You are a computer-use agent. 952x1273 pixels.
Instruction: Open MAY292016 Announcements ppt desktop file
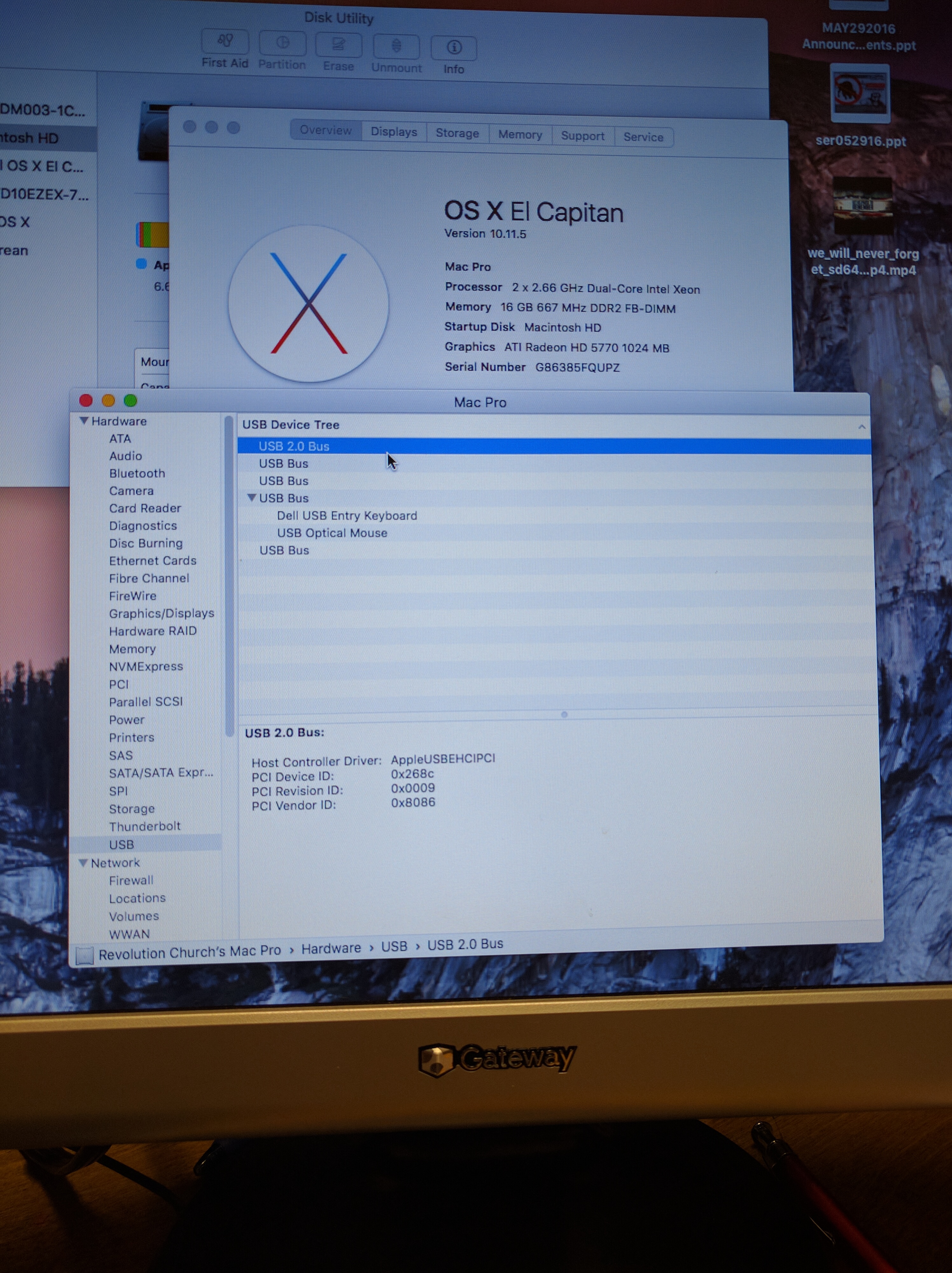click(858, 36)
